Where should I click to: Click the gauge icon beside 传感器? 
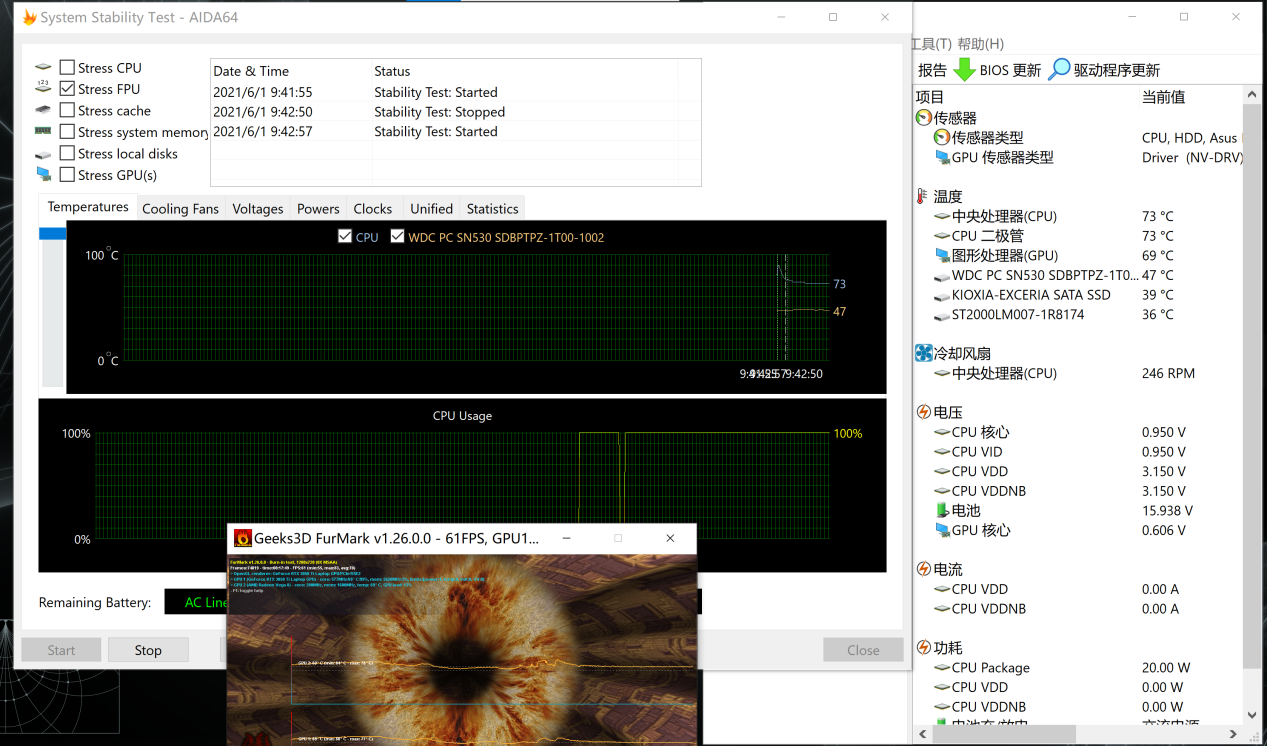(923, 118)
